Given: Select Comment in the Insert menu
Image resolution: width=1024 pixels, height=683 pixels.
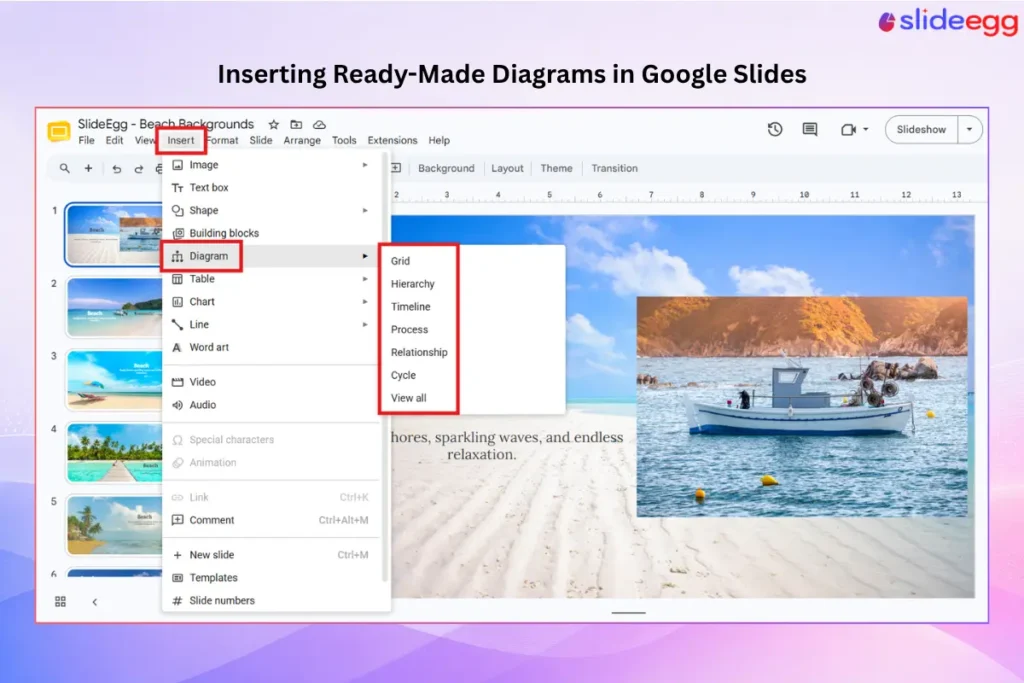Looking at the screenshot, I should (x=270, y=520).
